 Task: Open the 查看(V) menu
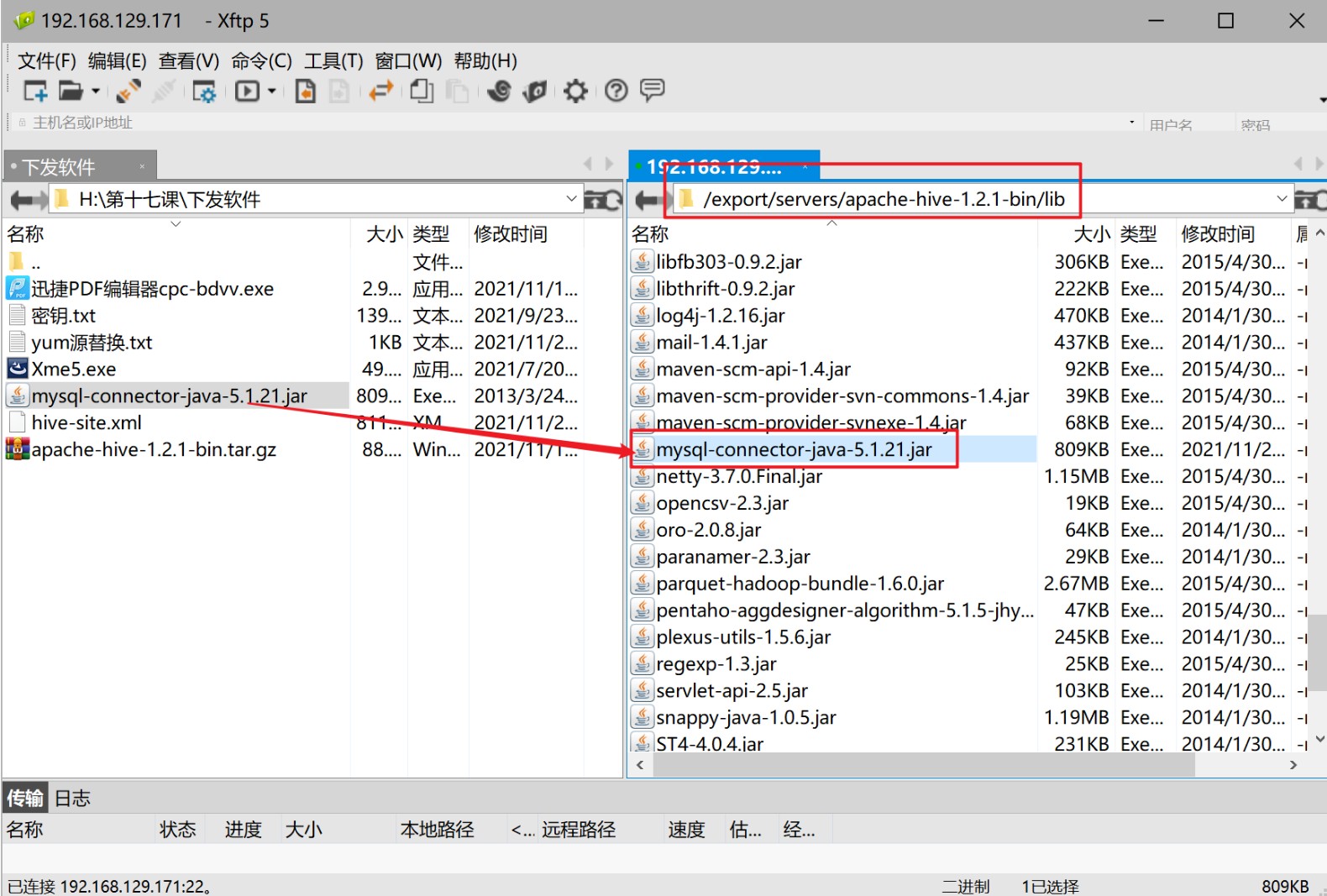pos(189,61)
